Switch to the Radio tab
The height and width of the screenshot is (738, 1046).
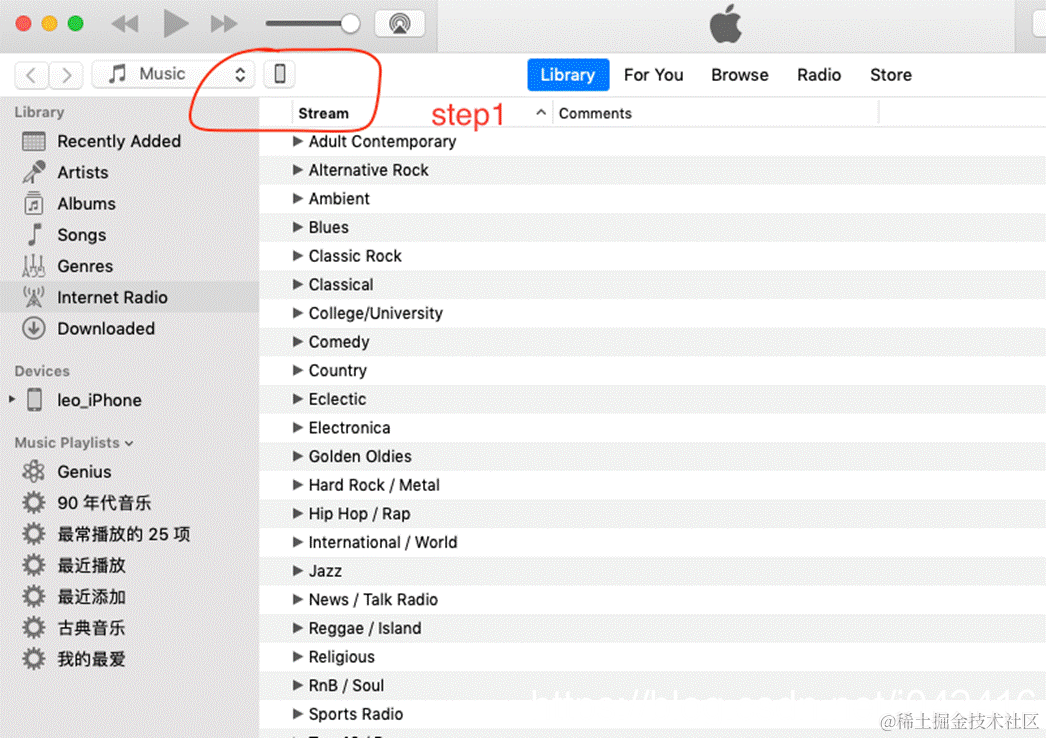(819, 75)
